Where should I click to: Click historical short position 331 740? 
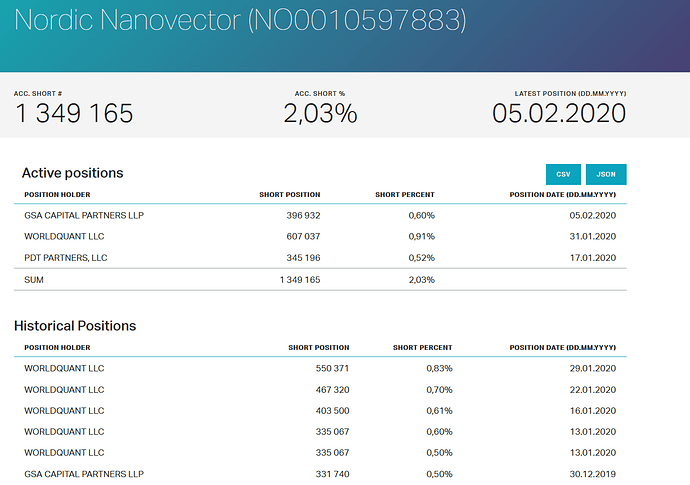click(332, 474)
